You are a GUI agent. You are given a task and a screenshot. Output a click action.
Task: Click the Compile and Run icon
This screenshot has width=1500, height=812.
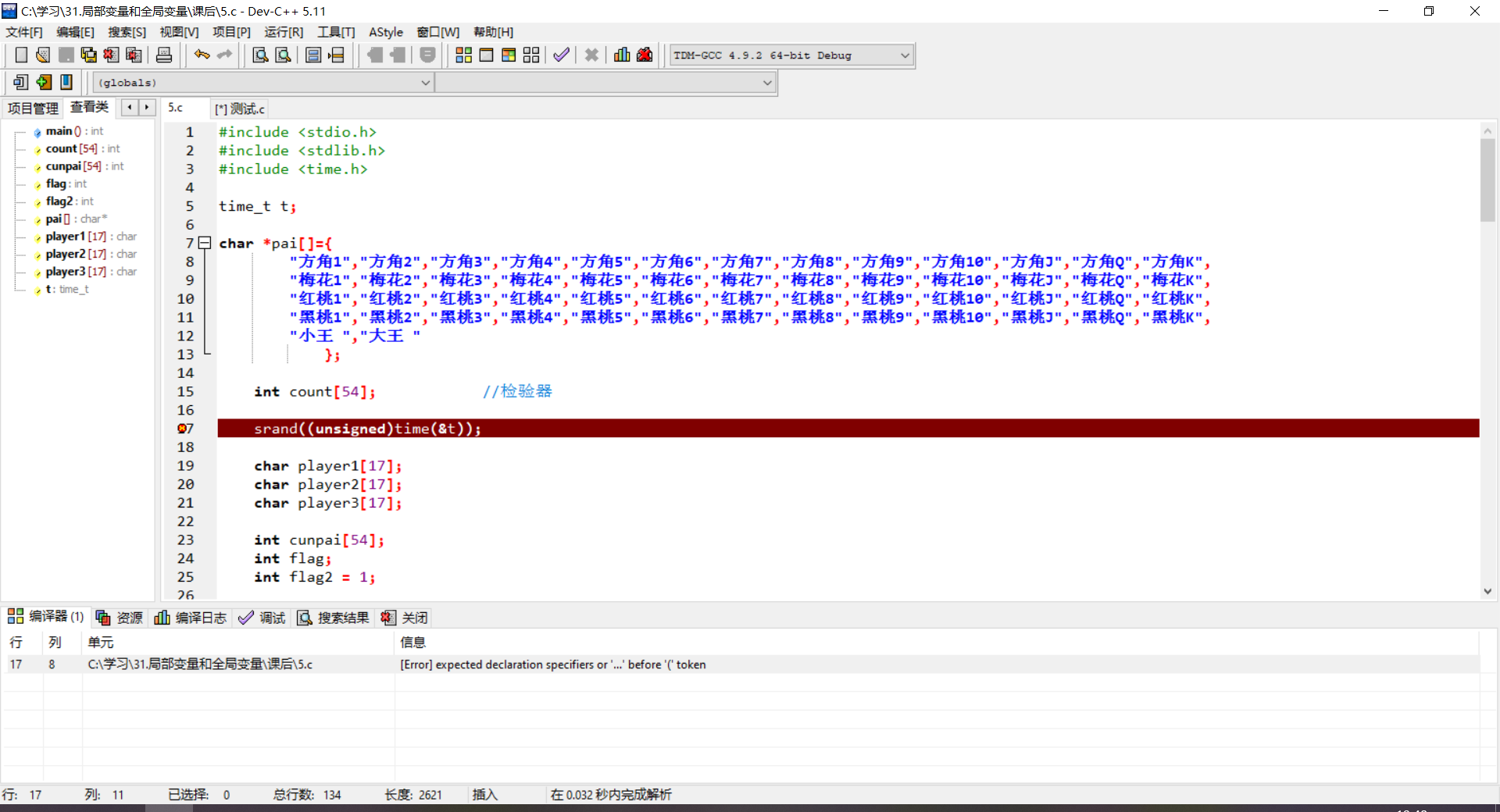[x=509, y=55]
